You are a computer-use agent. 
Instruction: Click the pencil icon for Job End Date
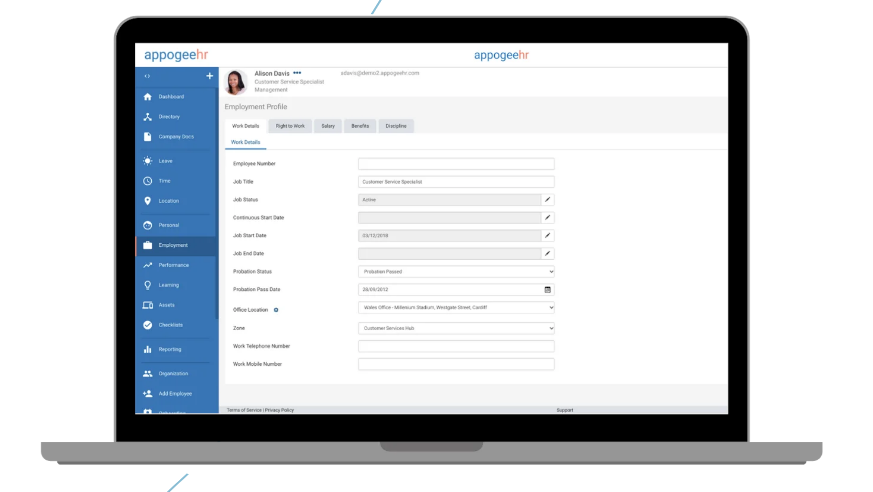click(548, 254)
